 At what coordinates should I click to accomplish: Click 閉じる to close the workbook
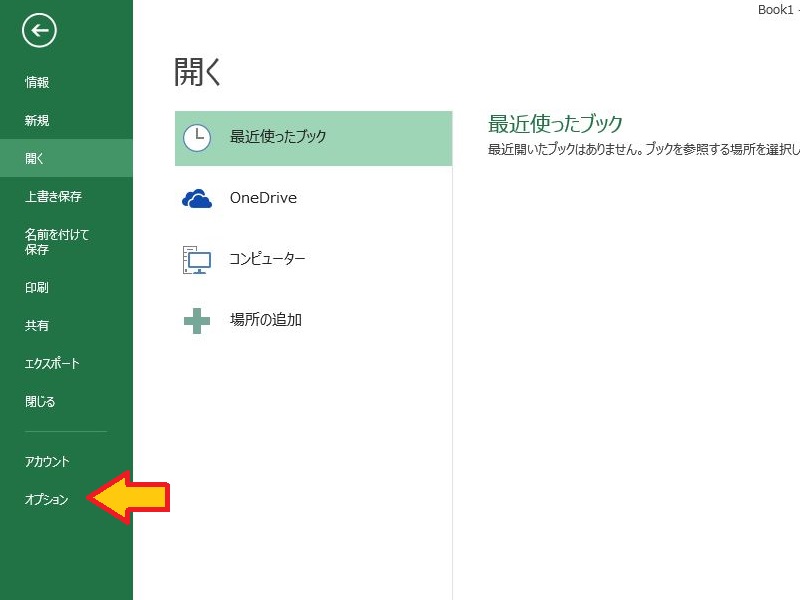(x=40, y=402)
